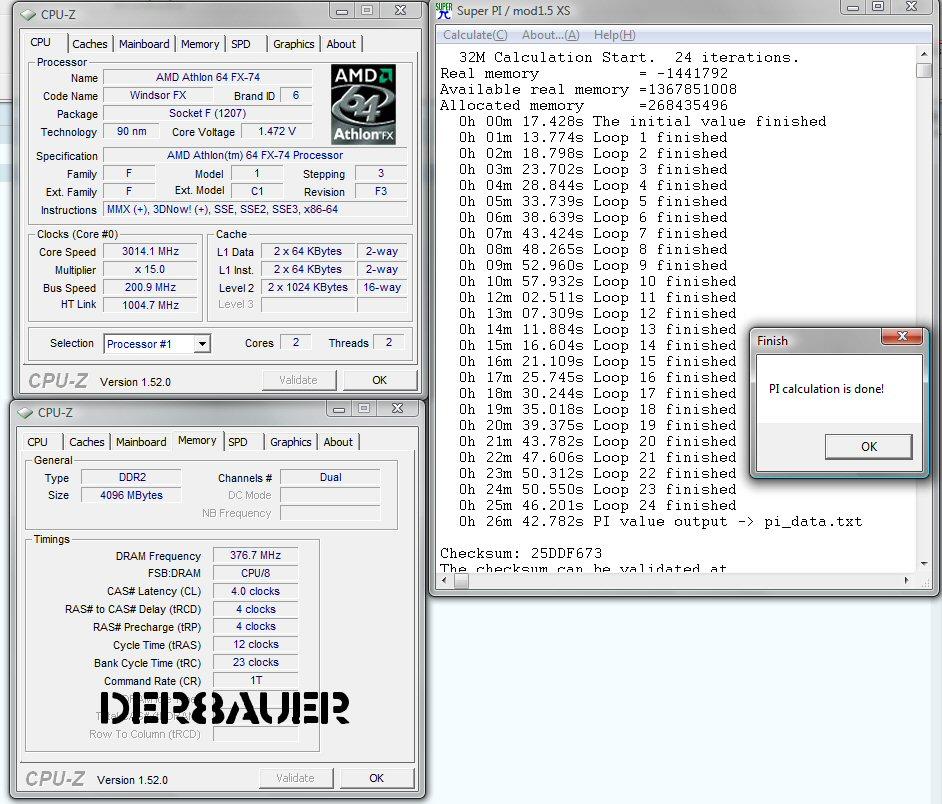Click the Super PI horizontal scrollbar thumb
Image resolution: width=942 pixels, height=804 pixels.
tap(461, 580)
